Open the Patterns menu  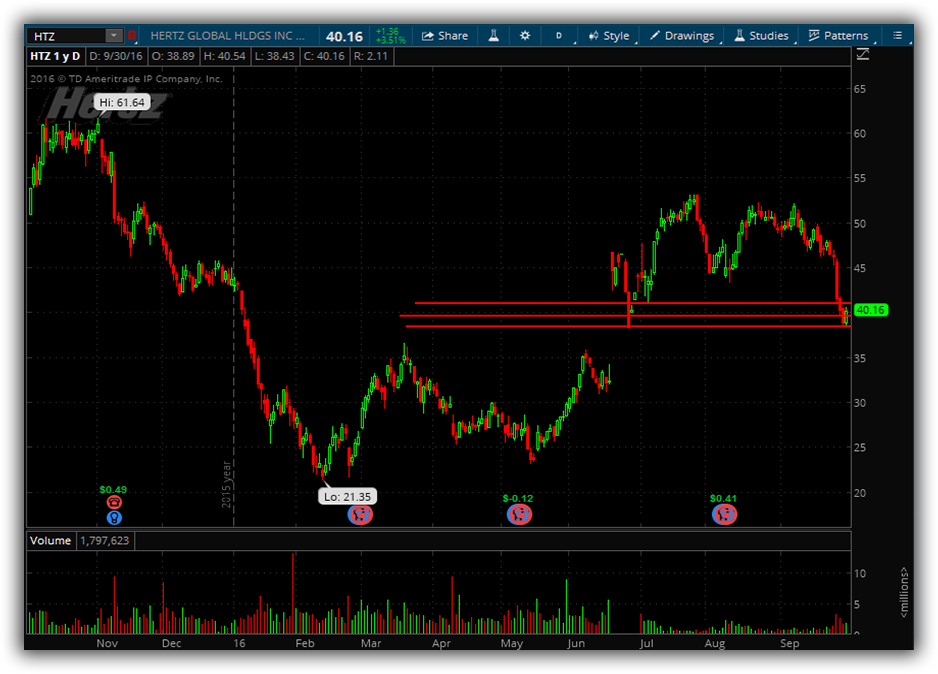[x=838, y=36]
